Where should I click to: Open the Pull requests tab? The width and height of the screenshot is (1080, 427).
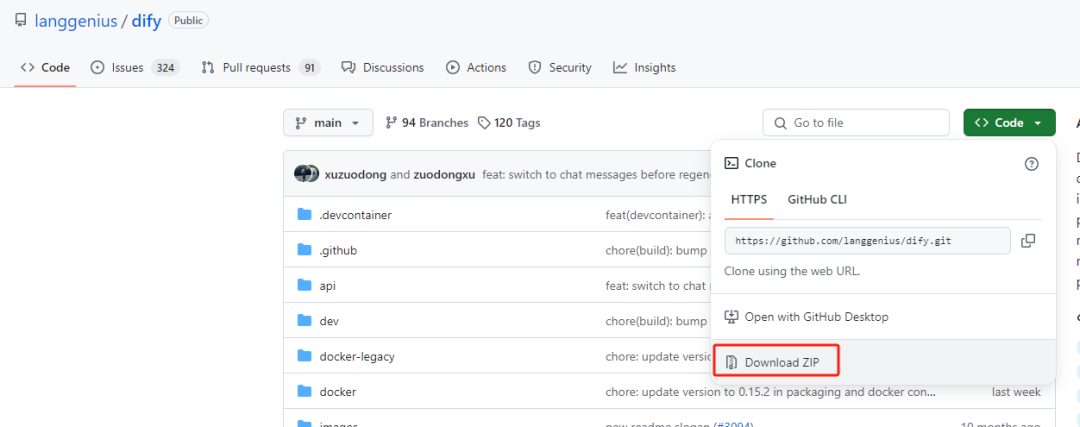point(260,67)
